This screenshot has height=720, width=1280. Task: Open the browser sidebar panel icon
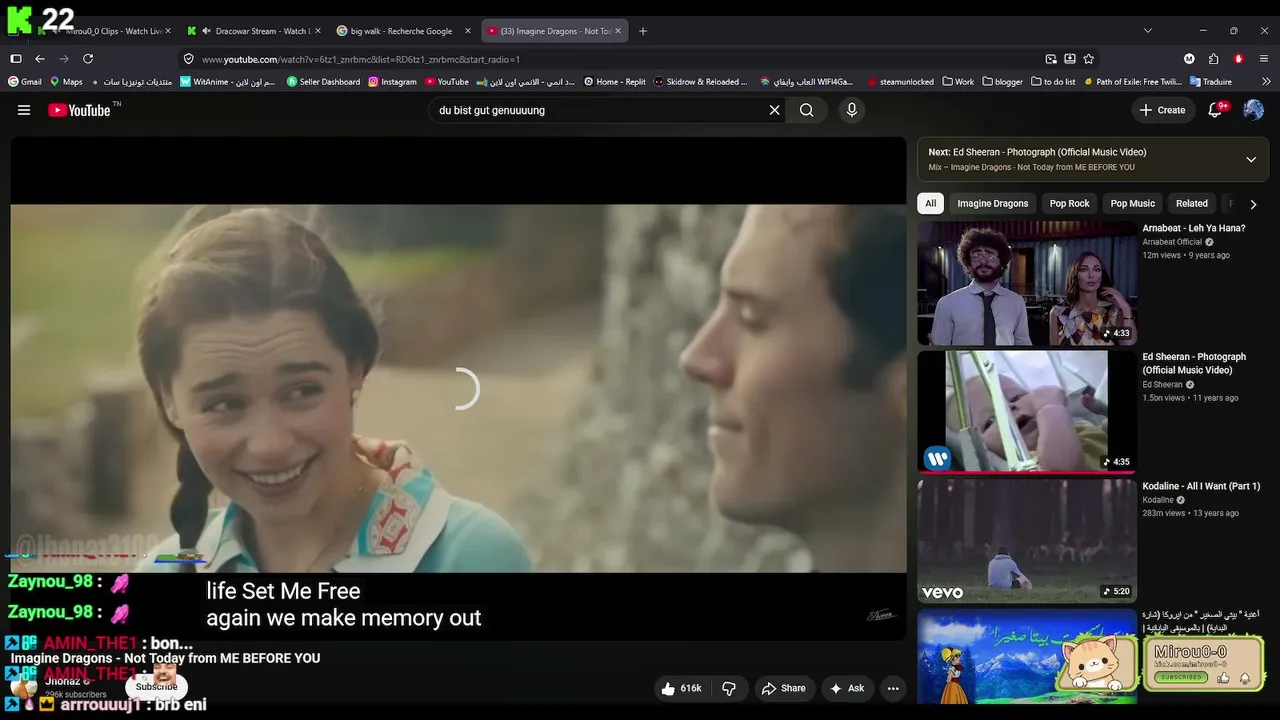click(x=16, y=59)
